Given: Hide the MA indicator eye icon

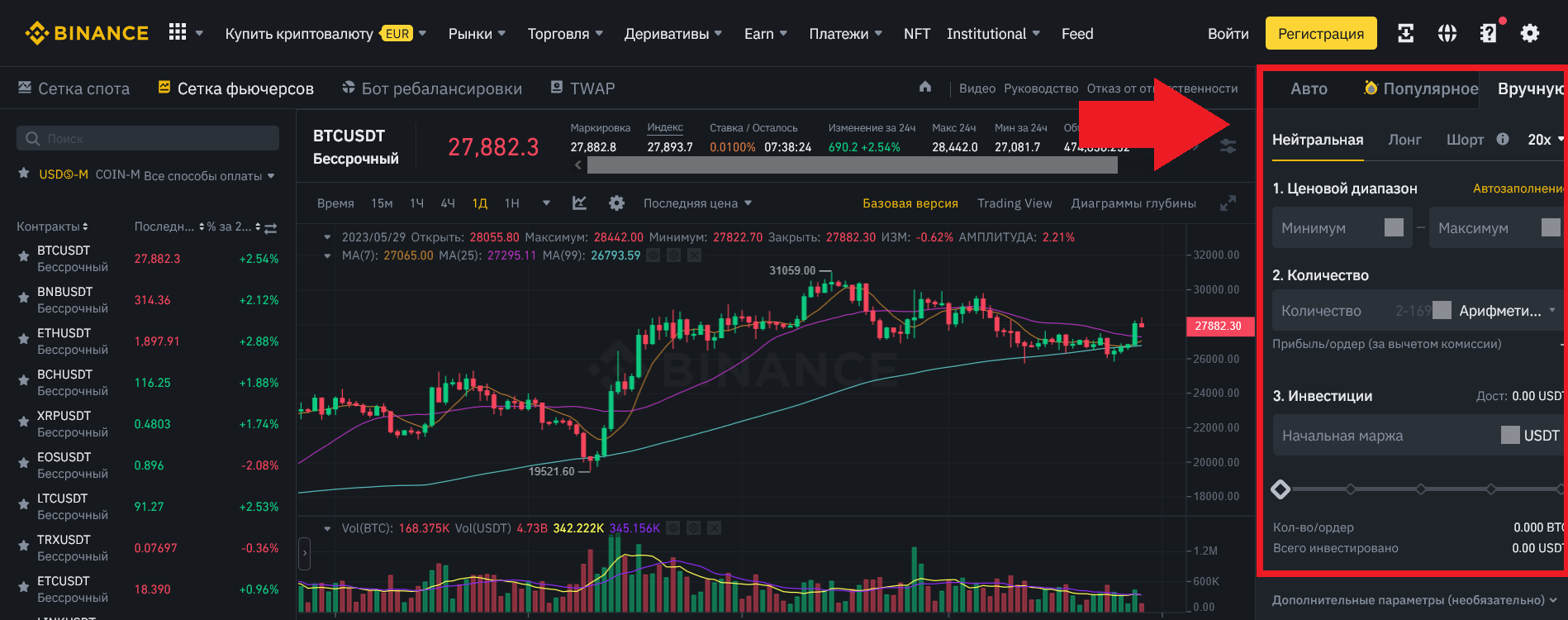Looking at the screenshot, I should coord(653,255).
